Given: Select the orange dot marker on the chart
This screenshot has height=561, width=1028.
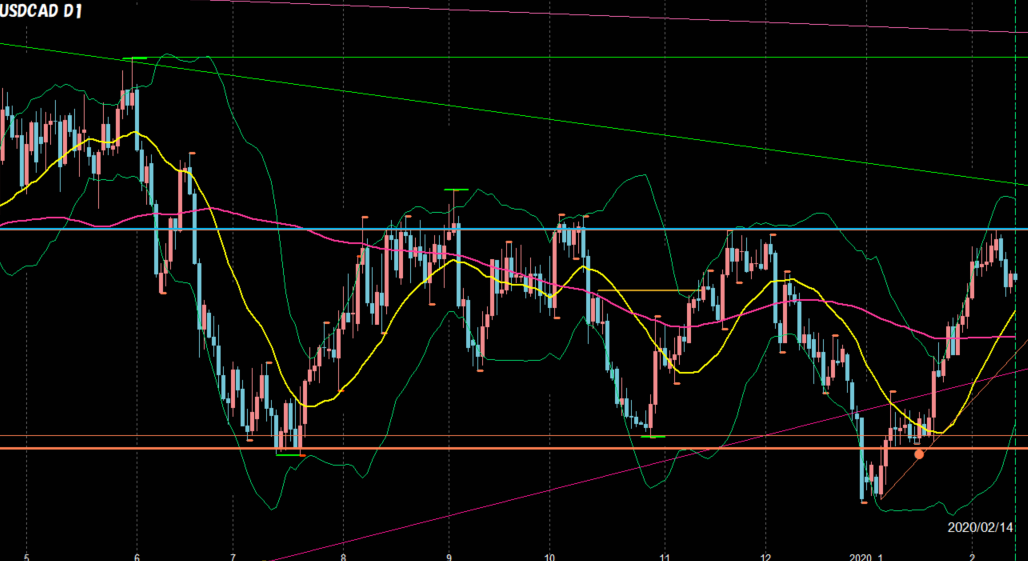Looking at the screenshot, I should click(x=919, y=454).
